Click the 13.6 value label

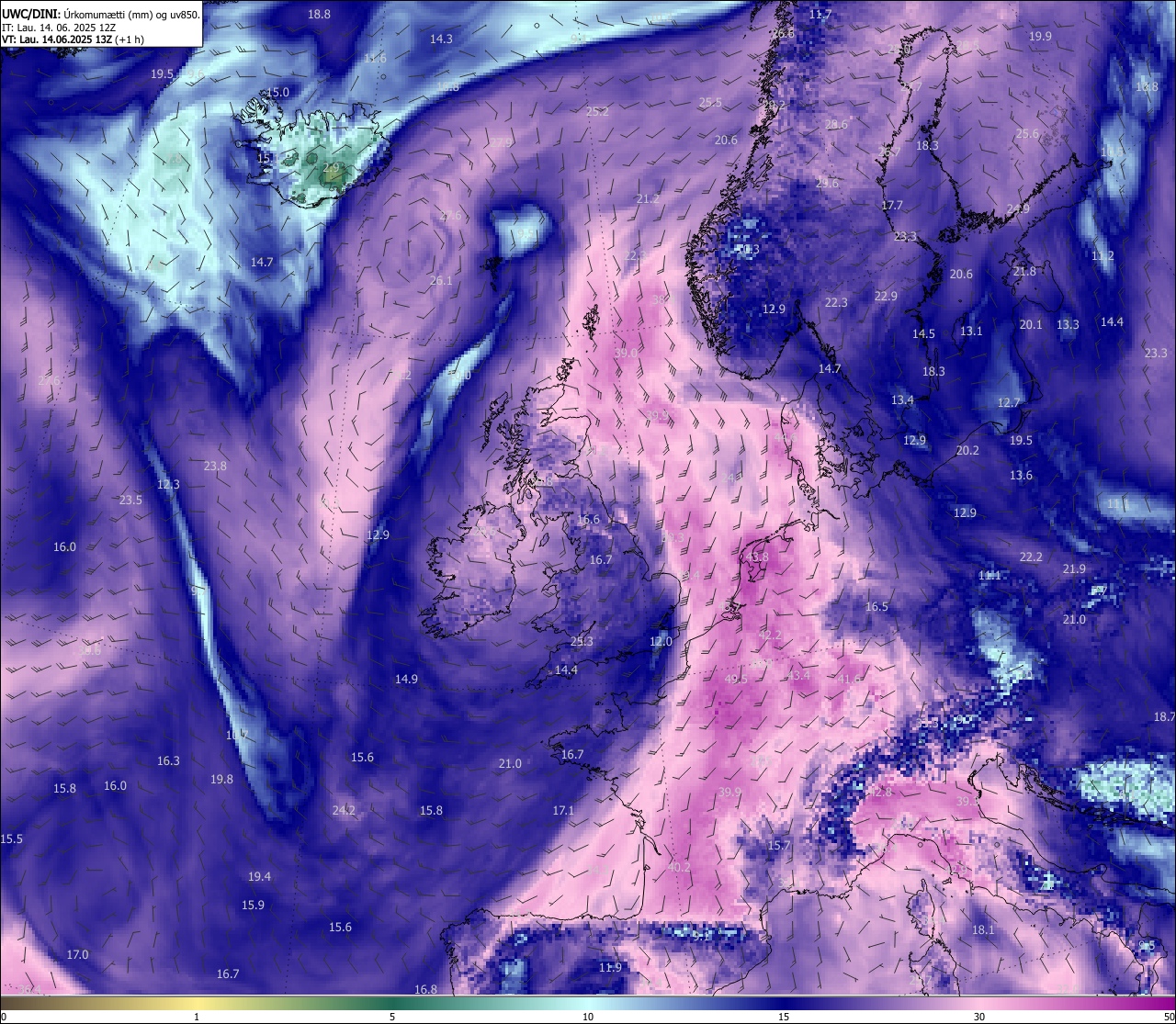pos(1021,476)
